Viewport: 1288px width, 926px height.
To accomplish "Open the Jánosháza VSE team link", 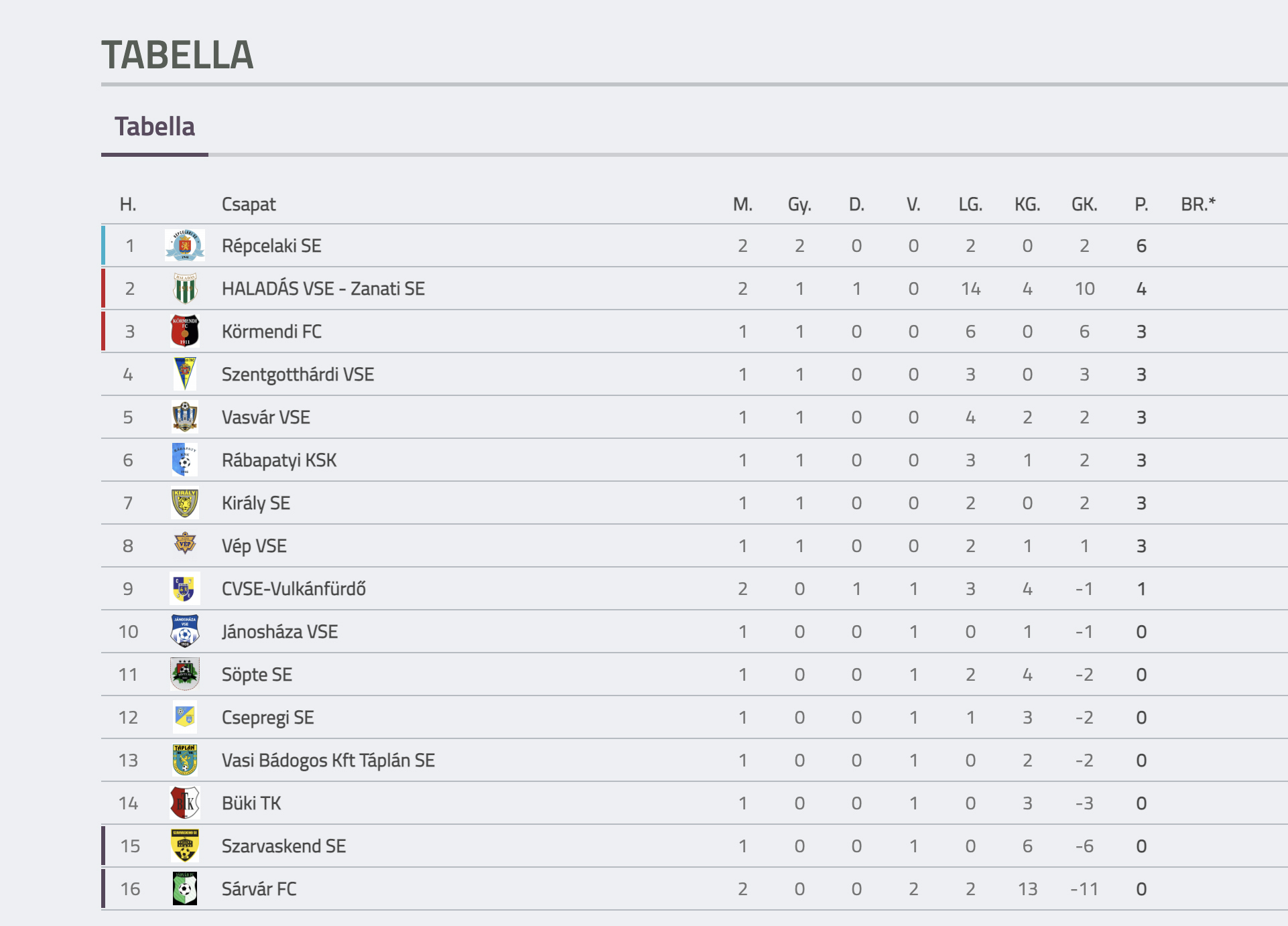I will point(279,632).
